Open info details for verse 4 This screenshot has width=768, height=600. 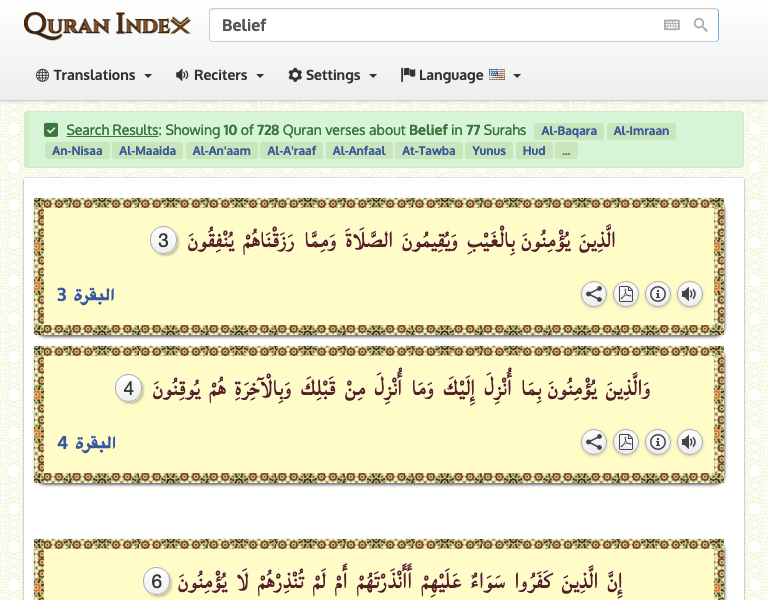click(657, 442)
